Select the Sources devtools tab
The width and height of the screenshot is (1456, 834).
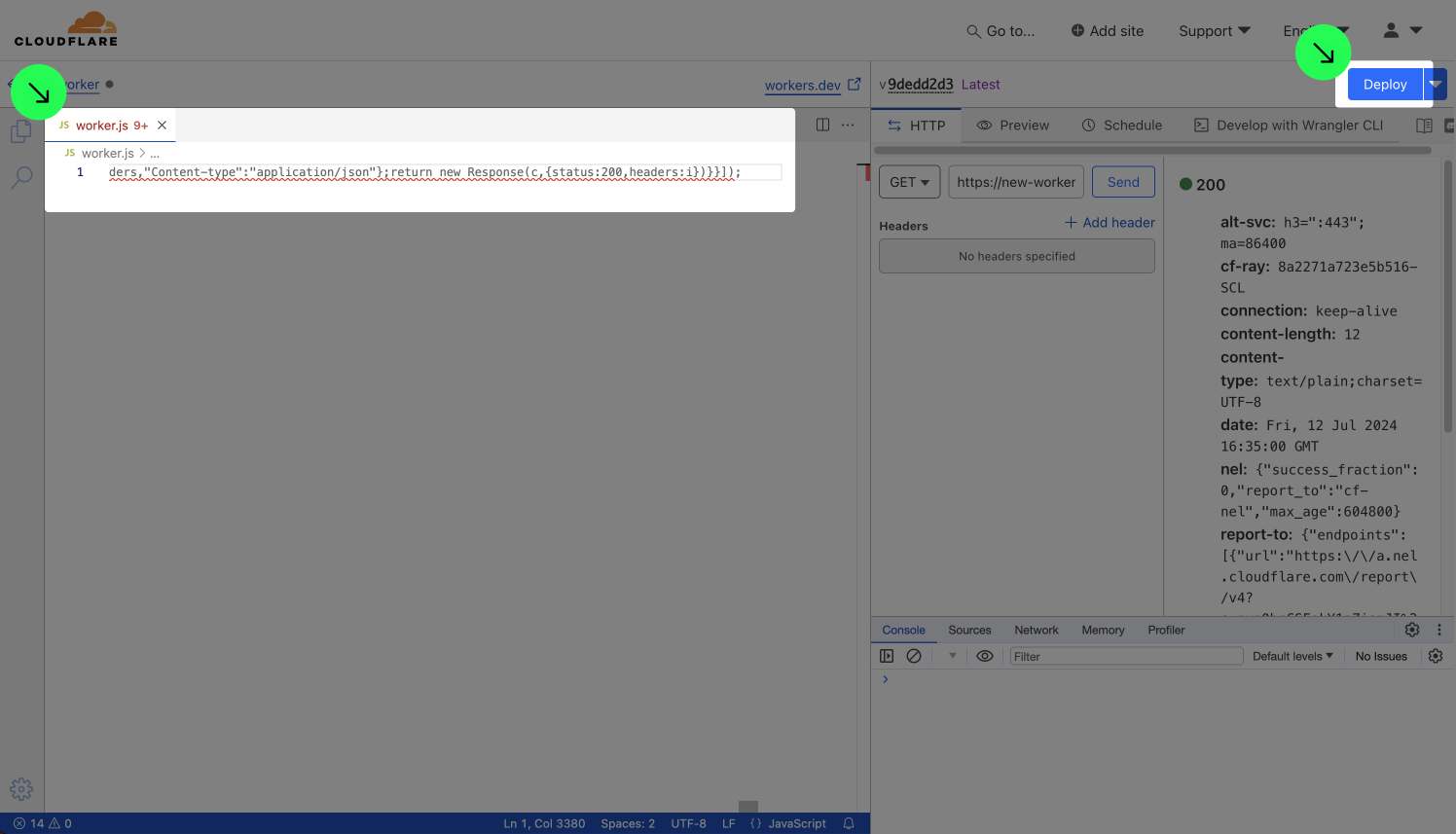click(x=969, y=630)
